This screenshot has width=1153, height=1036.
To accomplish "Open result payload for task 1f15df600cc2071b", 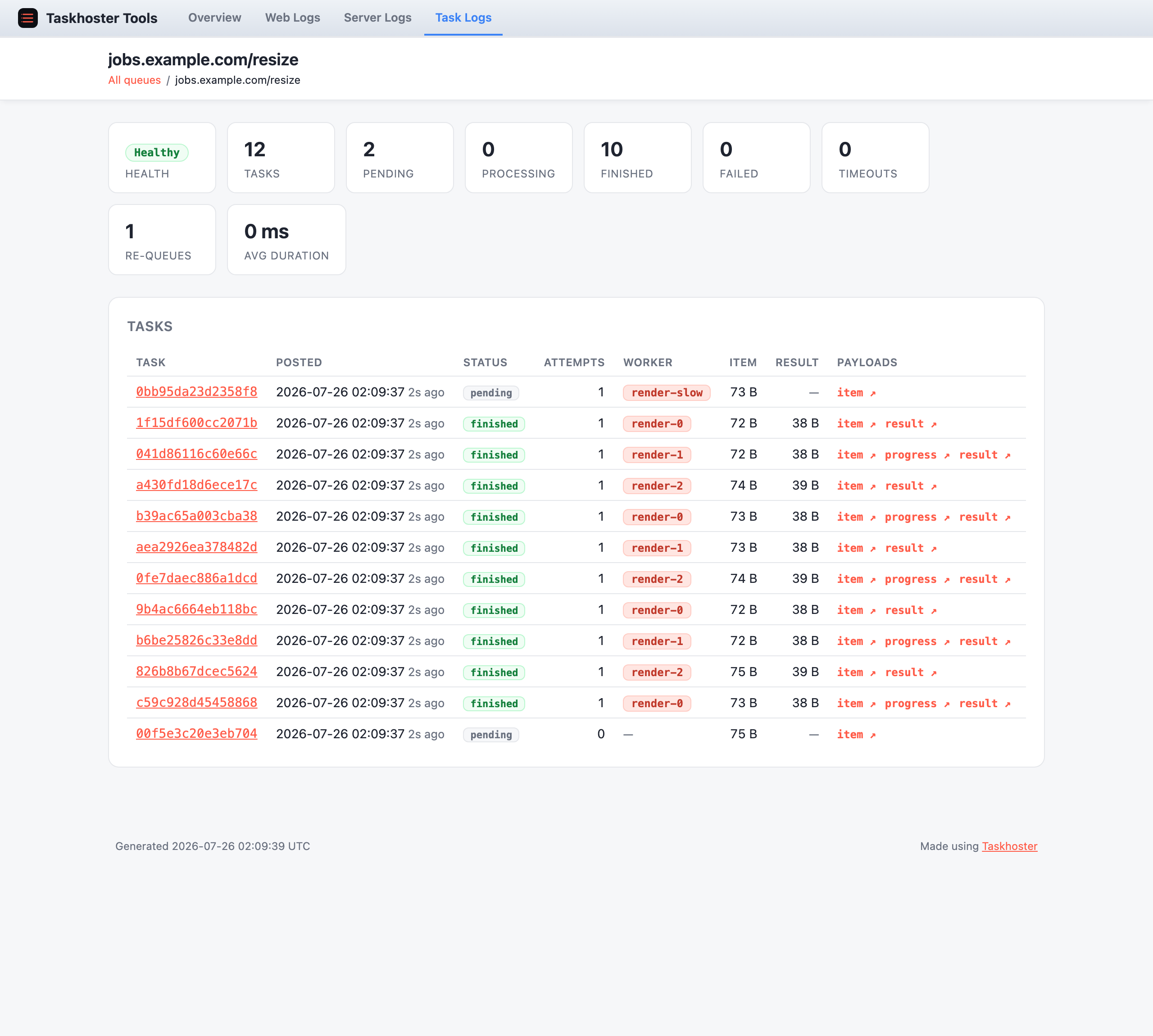I will click(911, 423).
